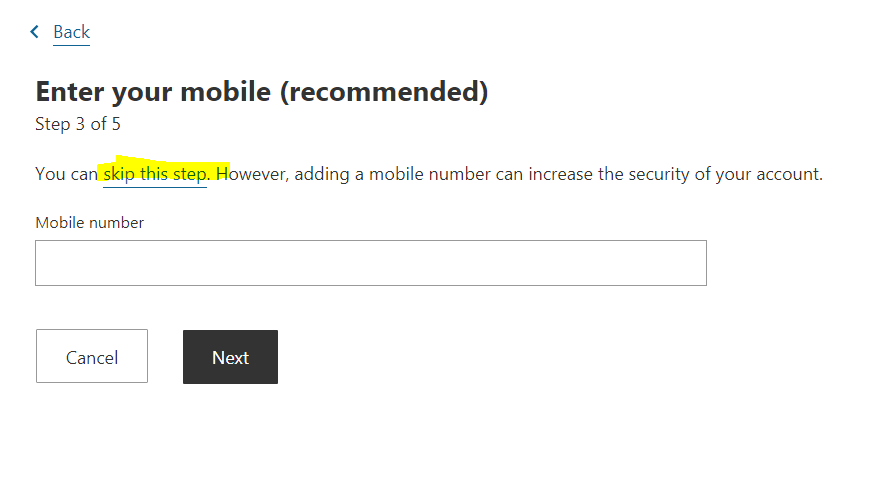Screen dimensions: 896x500
Task: Click the blue back chevron arrow icon
Action: 34,31
